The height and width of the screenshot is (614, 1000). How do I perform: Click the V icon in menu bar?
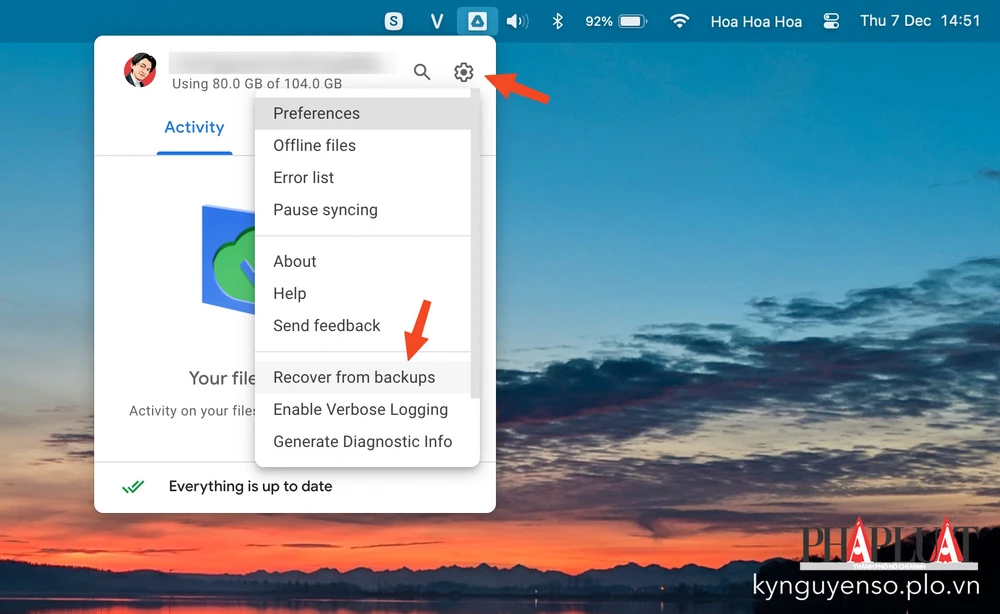436,20
